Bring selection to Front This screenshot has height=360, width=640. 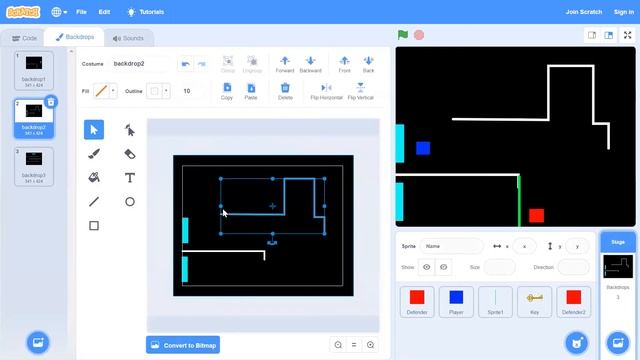coord(344,64)
